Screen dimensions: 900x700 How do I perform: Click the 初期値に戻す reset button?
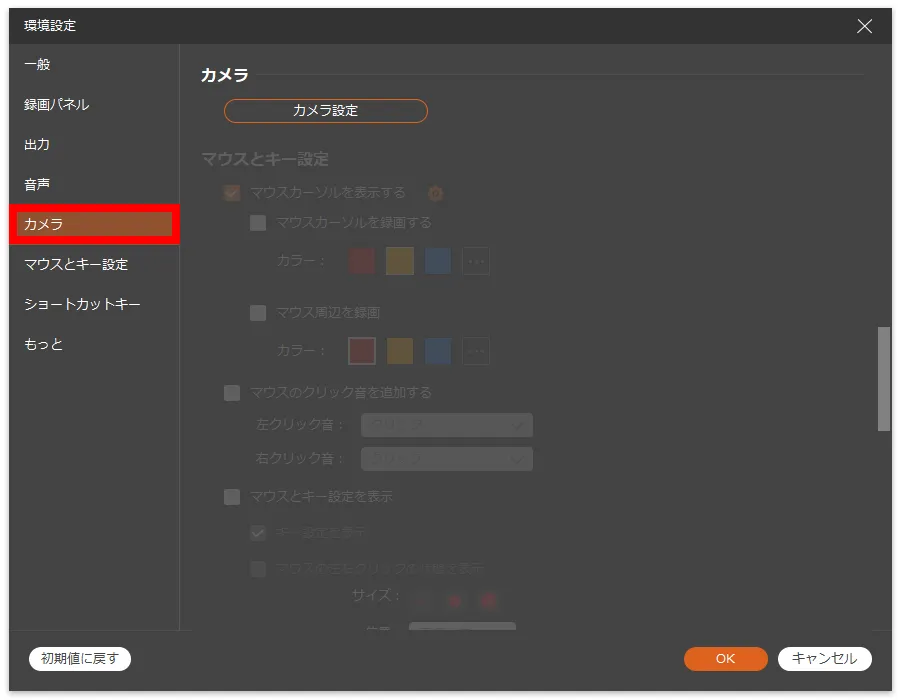pyautogui.click(x=80, y=658)
